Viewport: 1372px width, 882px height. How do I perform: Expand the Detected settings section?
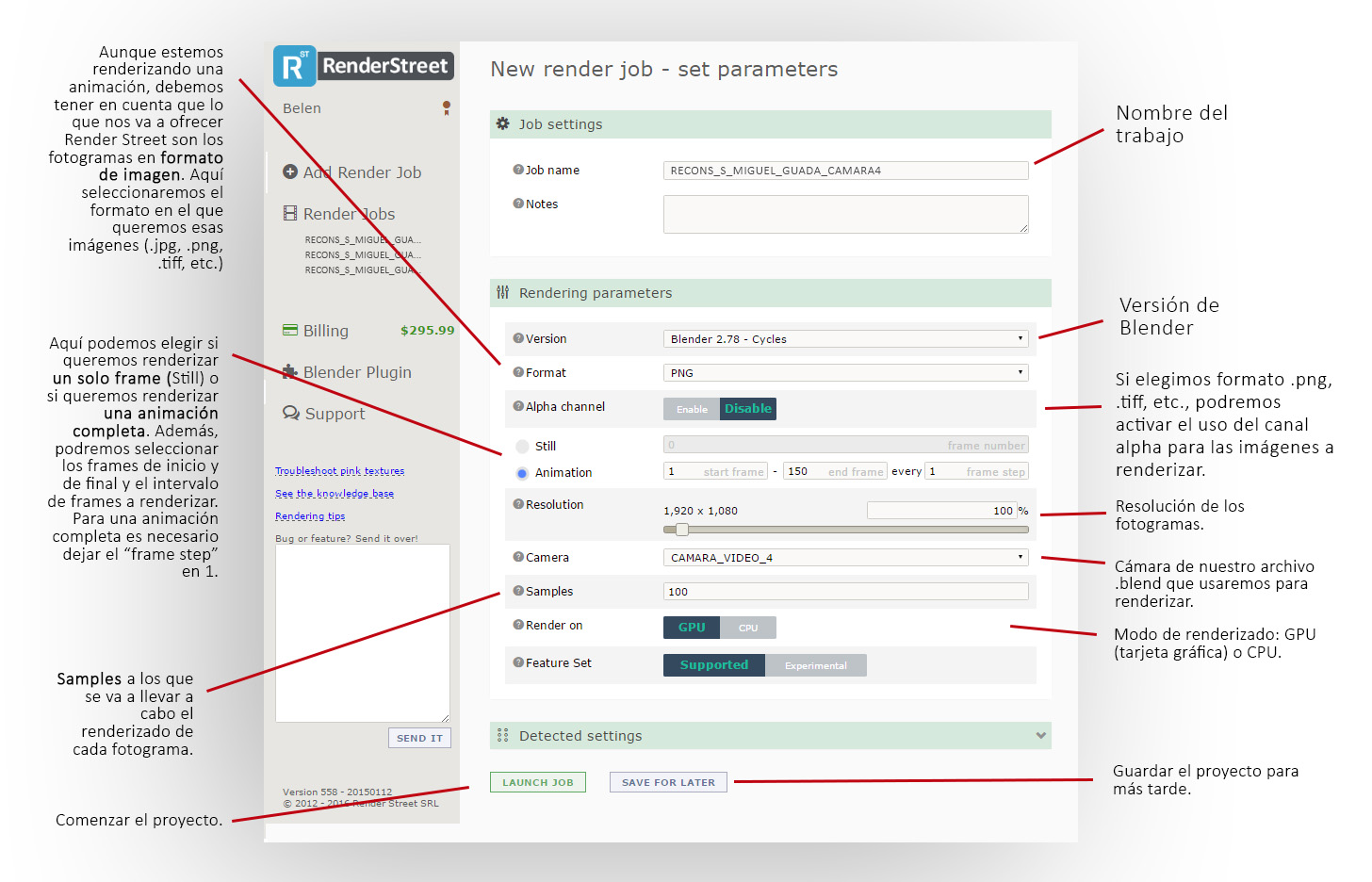point(1040,736)
